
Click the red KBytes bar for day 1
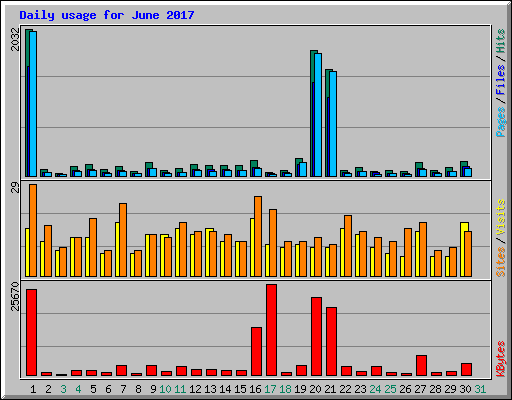(32, 333)
